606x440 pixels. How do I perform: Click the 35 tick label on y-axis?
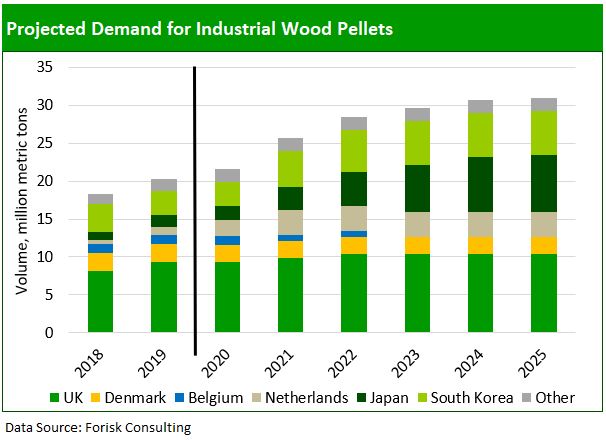(x=44, y=68)
